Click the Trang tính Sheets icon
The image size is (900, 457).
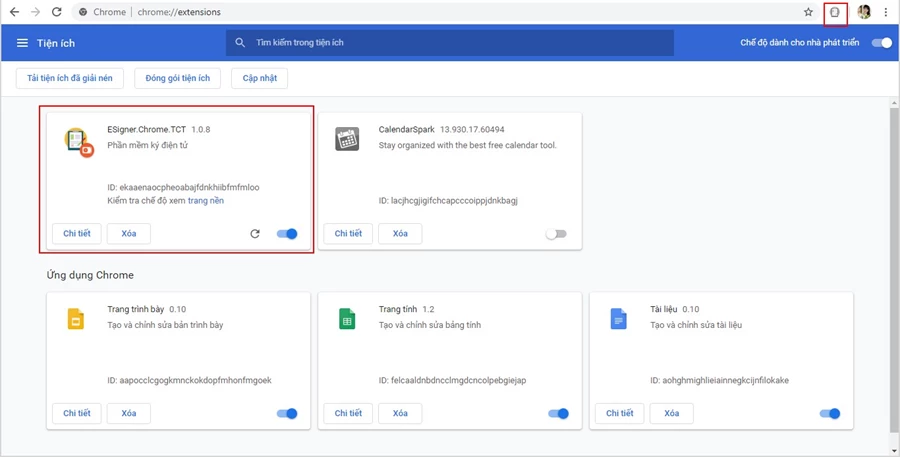click(347, 319)
